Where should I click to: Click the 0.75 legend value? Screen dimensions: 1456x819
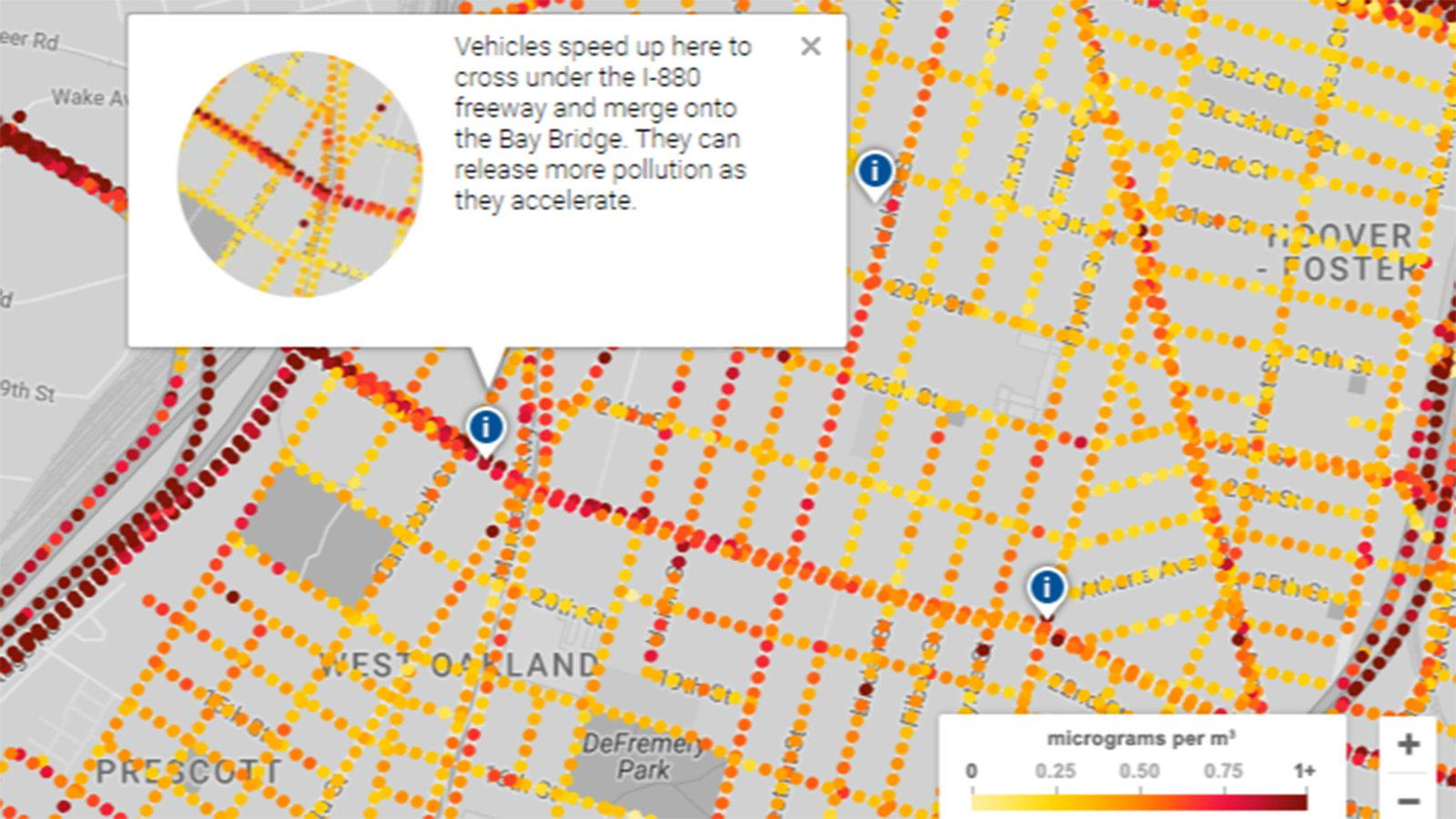click(x=1223, y=771)
